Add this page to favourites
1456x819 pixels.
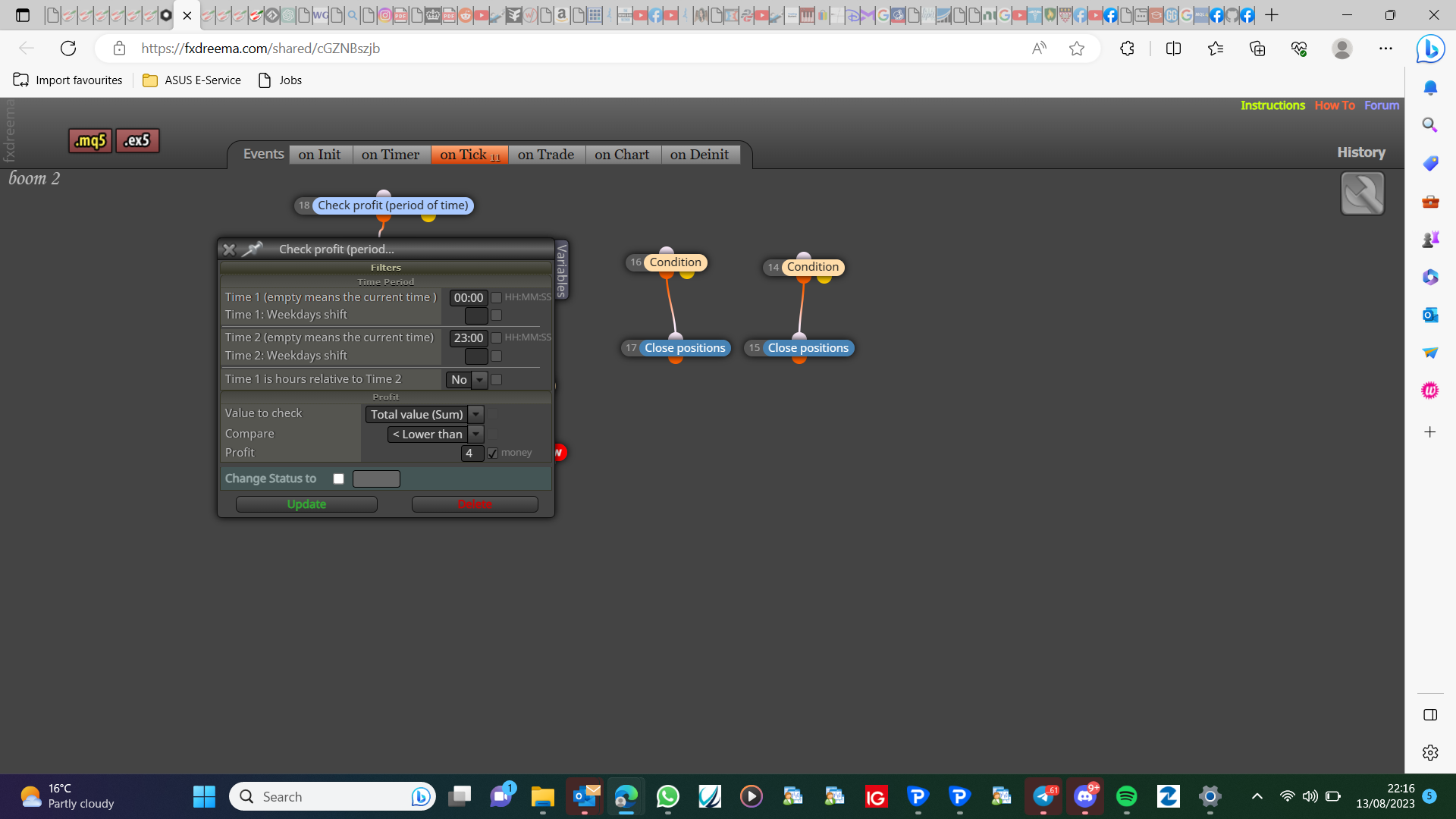(x=1076, y=49)
